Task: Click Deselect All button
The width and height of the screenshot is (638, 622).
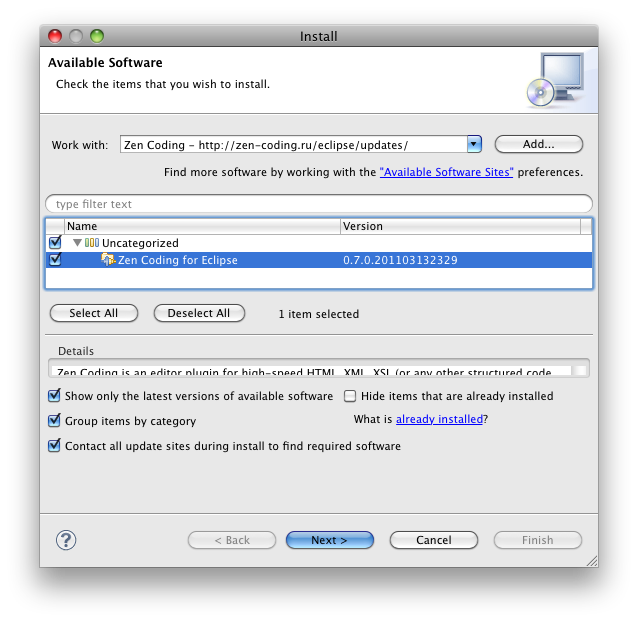Action: click(x=199, y=313)
